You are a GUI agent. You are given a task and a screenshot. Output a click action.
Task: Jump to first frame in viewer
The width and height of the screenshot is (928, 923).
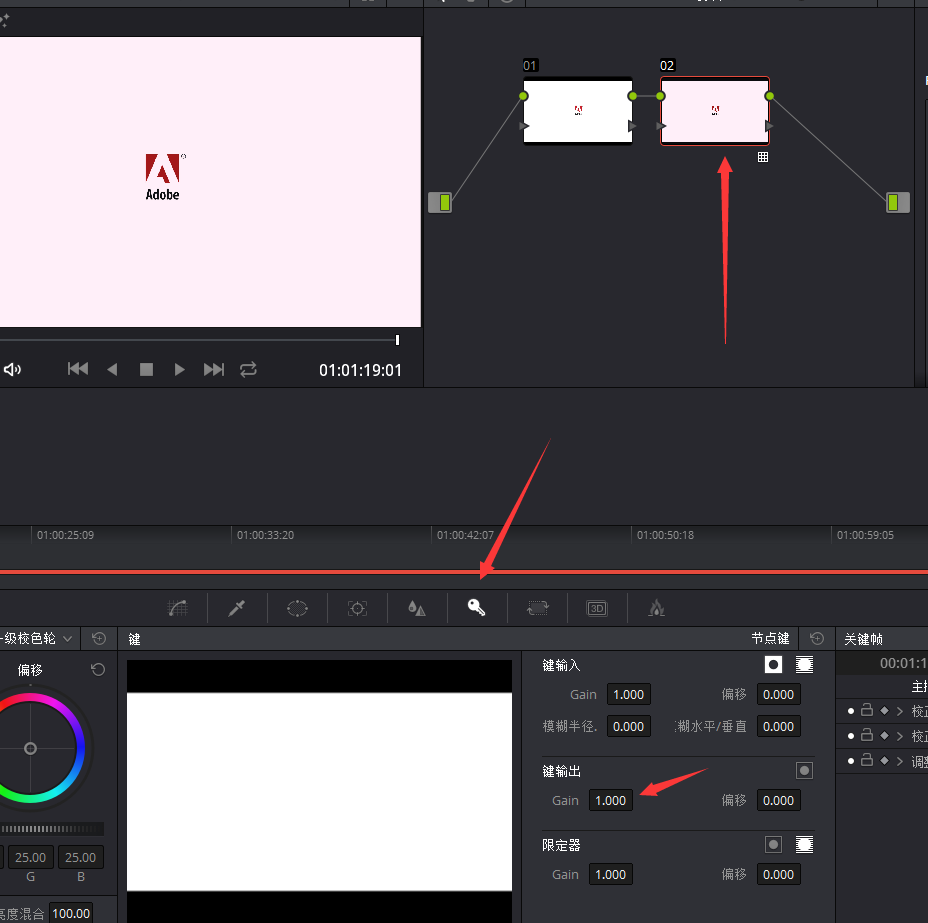pyautogui.click(x=78, y=369)
